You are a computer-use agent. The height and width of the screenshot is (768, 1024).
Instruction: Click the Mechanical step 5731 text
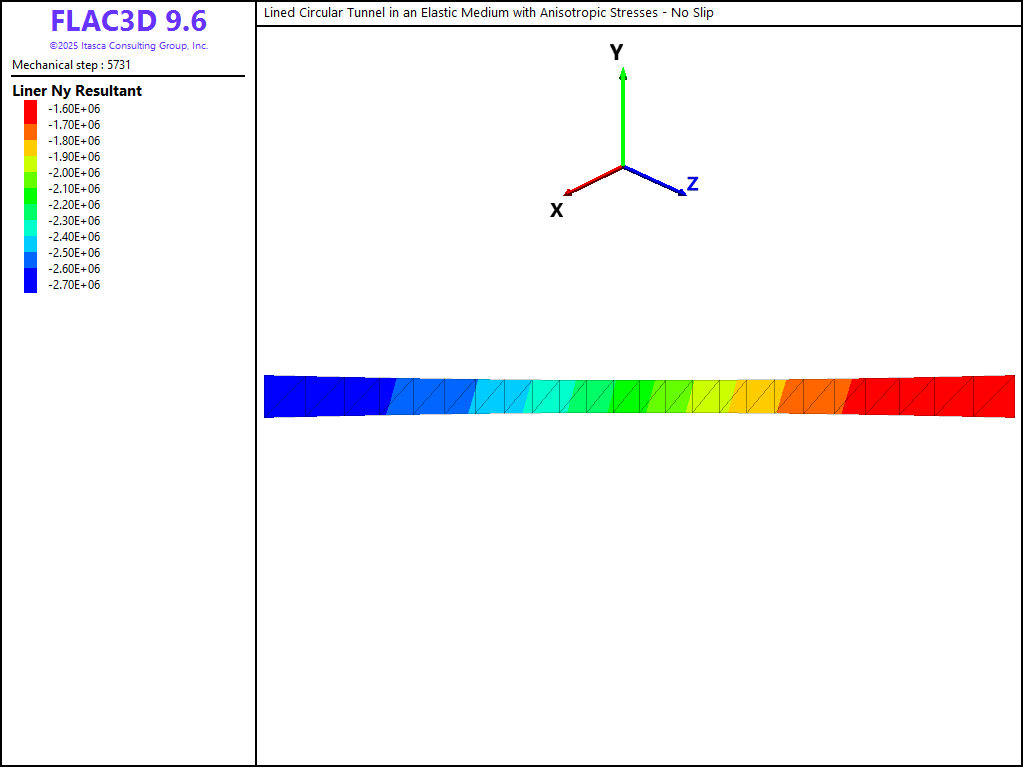[71, 65]
